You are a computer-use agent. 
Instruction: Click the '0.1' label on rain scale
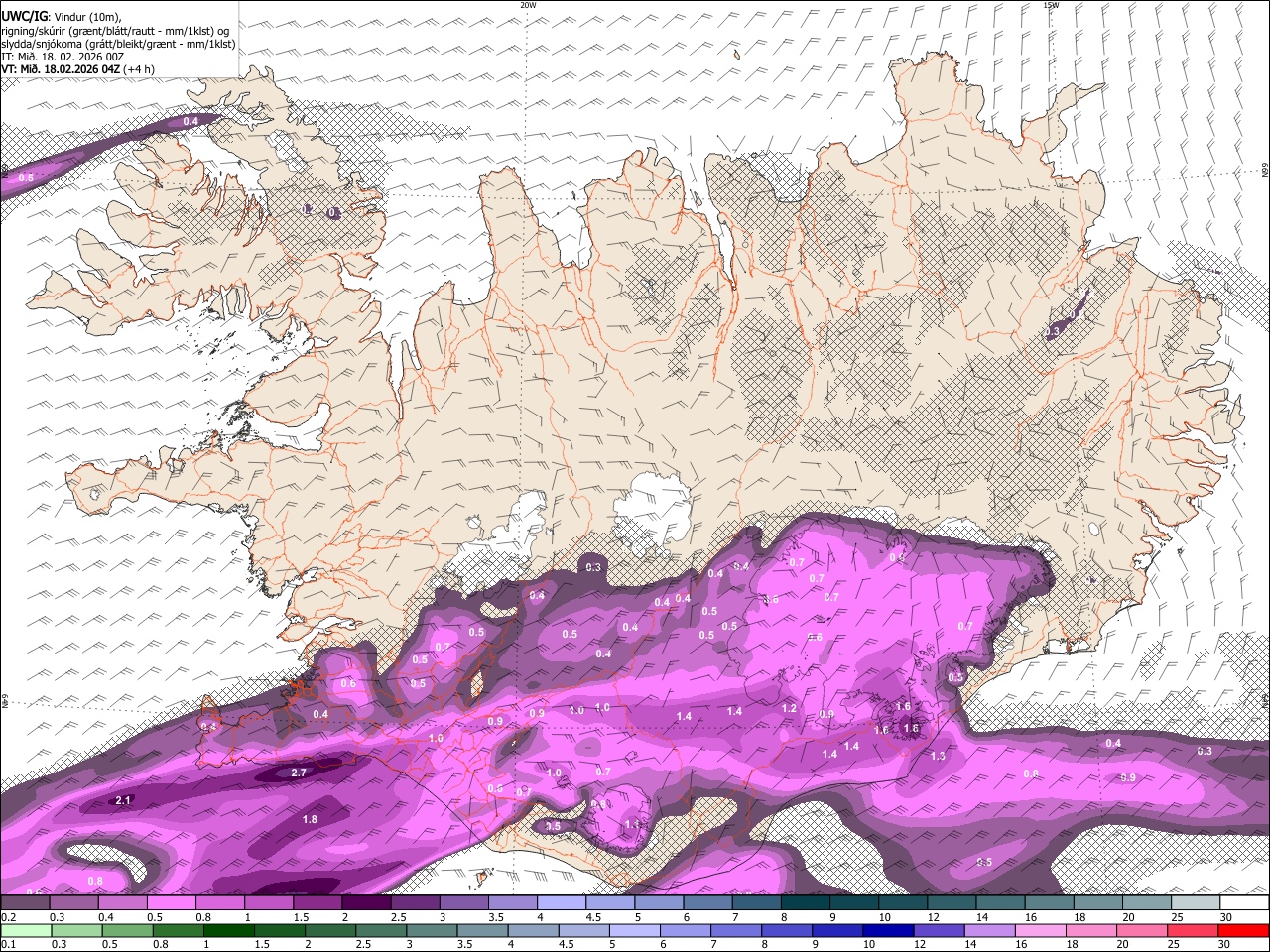point(7,945)
